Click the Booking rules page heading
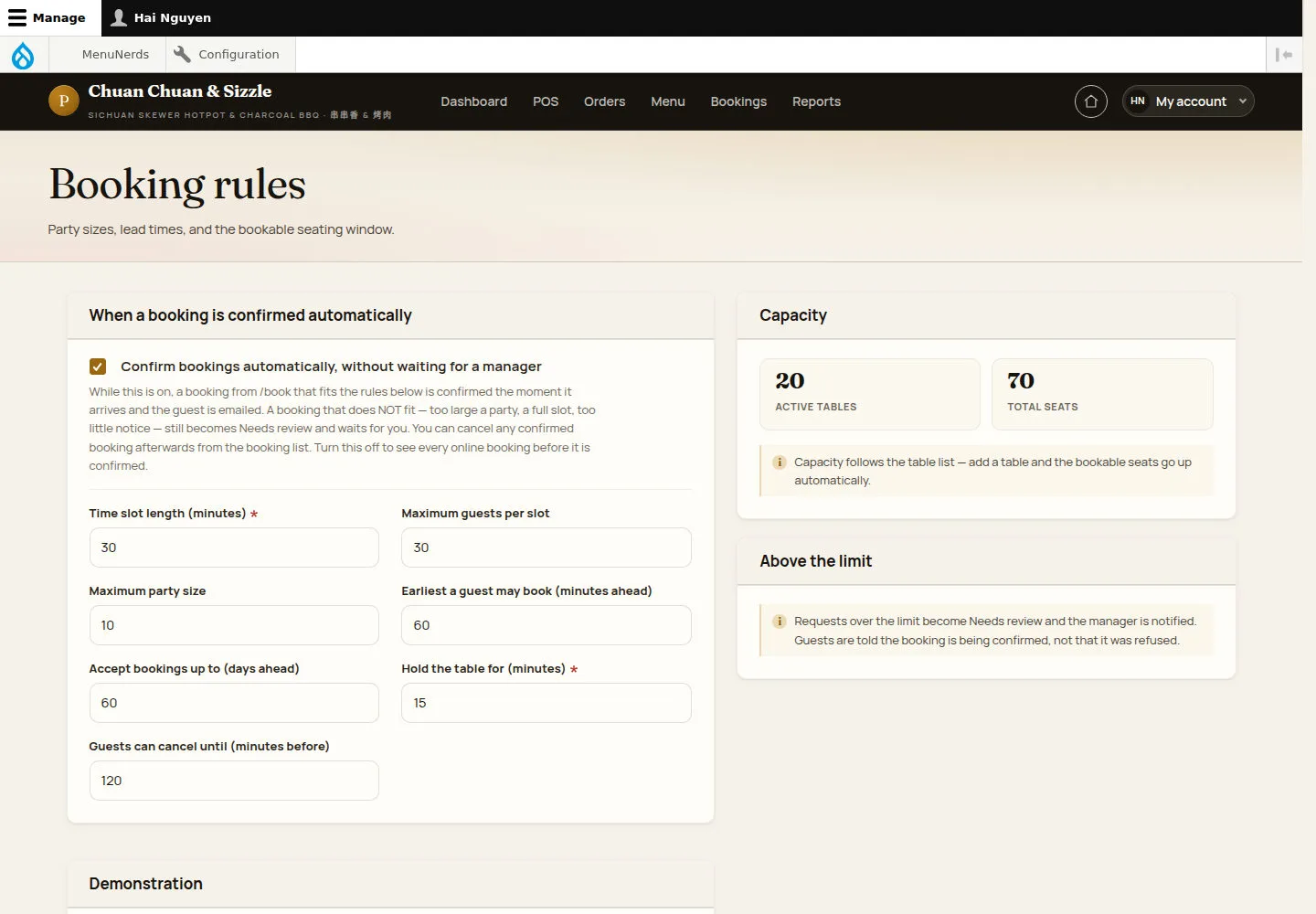 click(177, 185)
